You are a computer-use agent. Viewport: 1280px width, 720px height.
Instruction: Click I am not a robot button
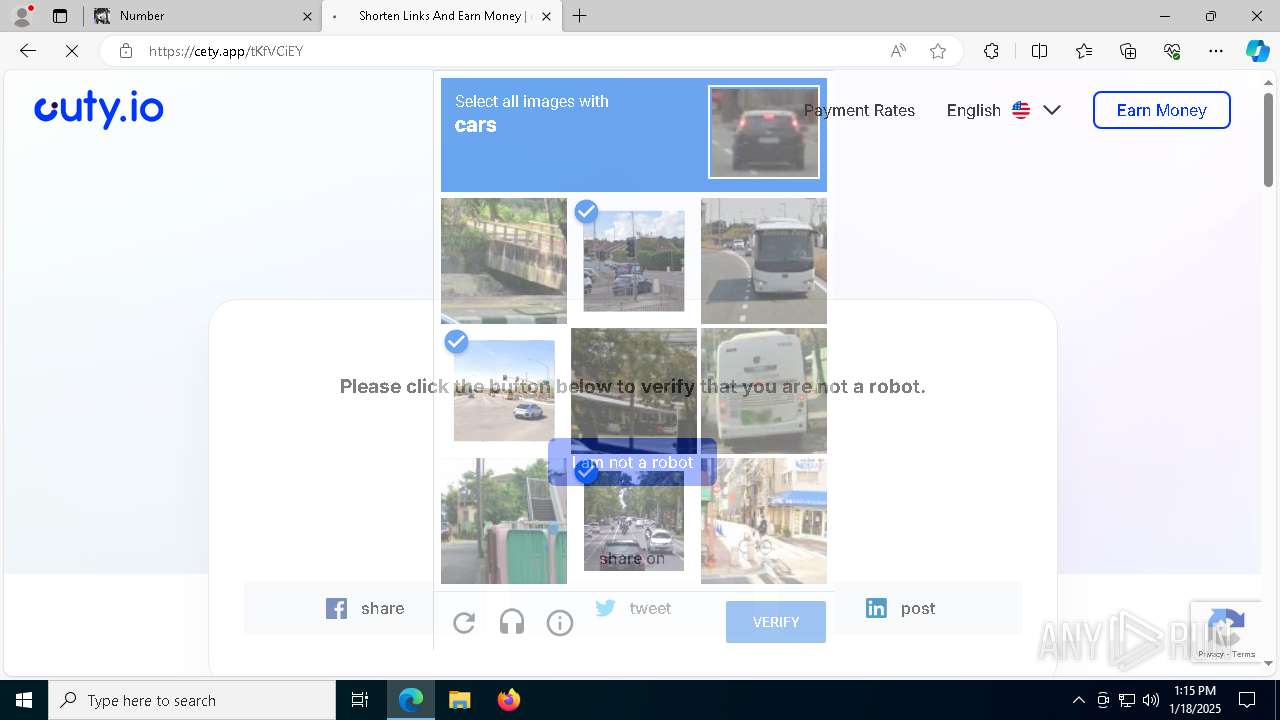click(x=632, y=462)
